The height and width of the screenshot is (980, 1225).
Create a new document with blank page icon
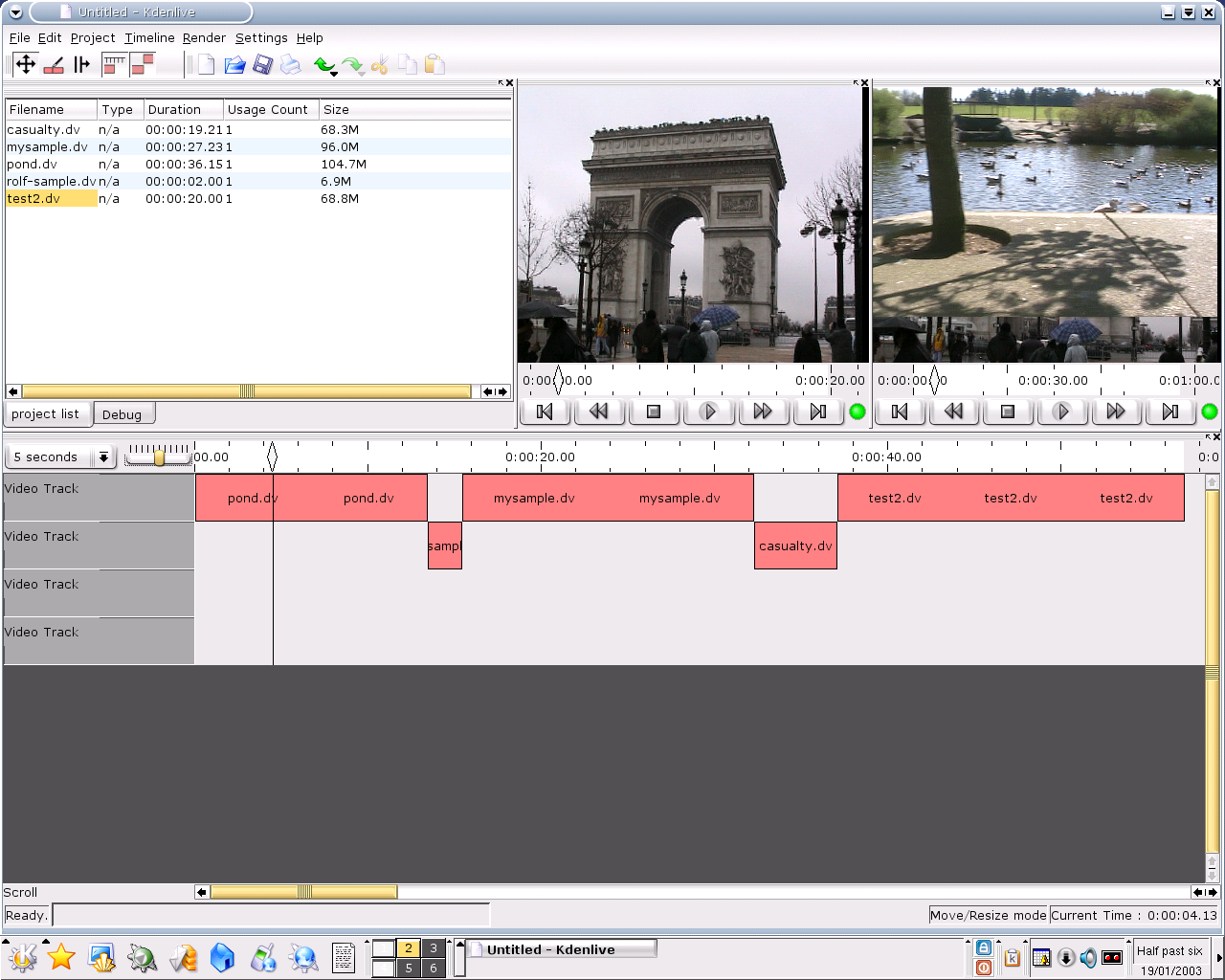point(206,64)
